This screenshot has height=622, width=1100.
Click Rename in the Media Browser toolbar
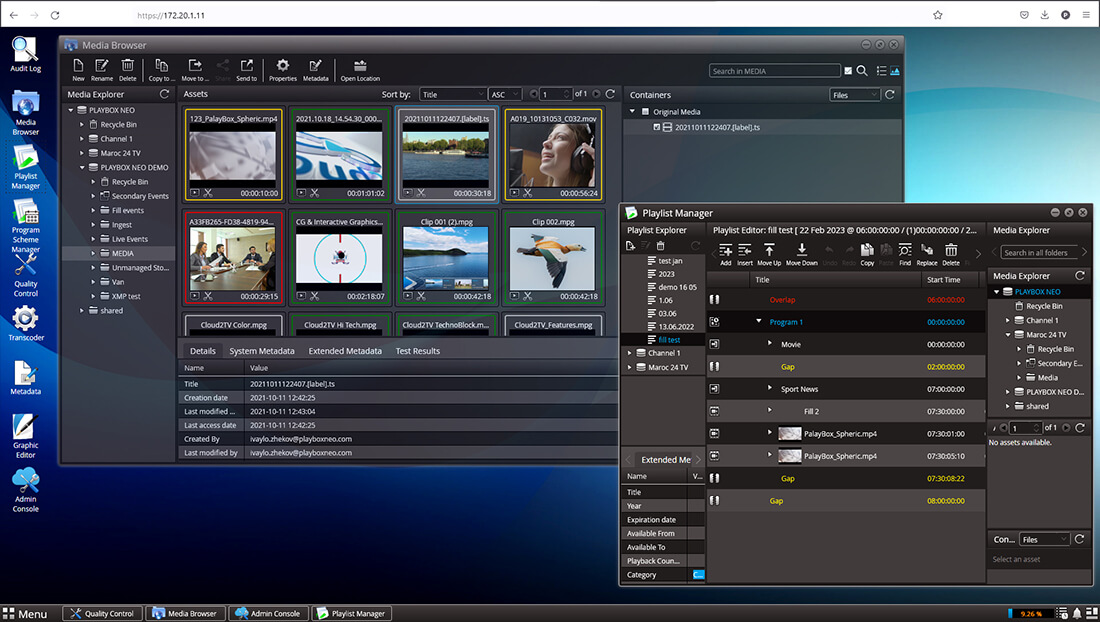tap(102, 69)
